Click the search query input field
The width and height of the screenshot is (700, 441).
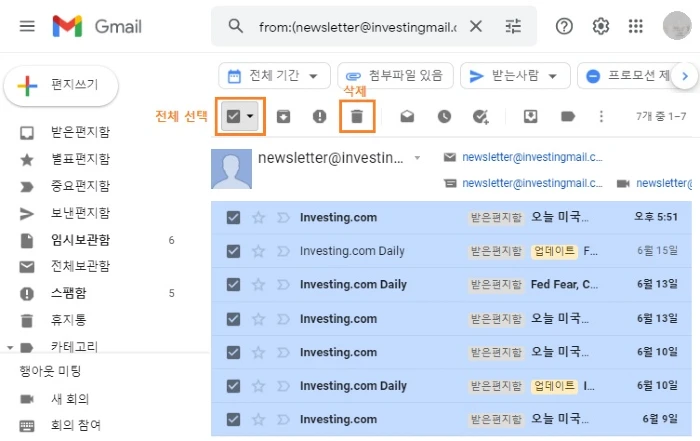[x=358, y=27]
